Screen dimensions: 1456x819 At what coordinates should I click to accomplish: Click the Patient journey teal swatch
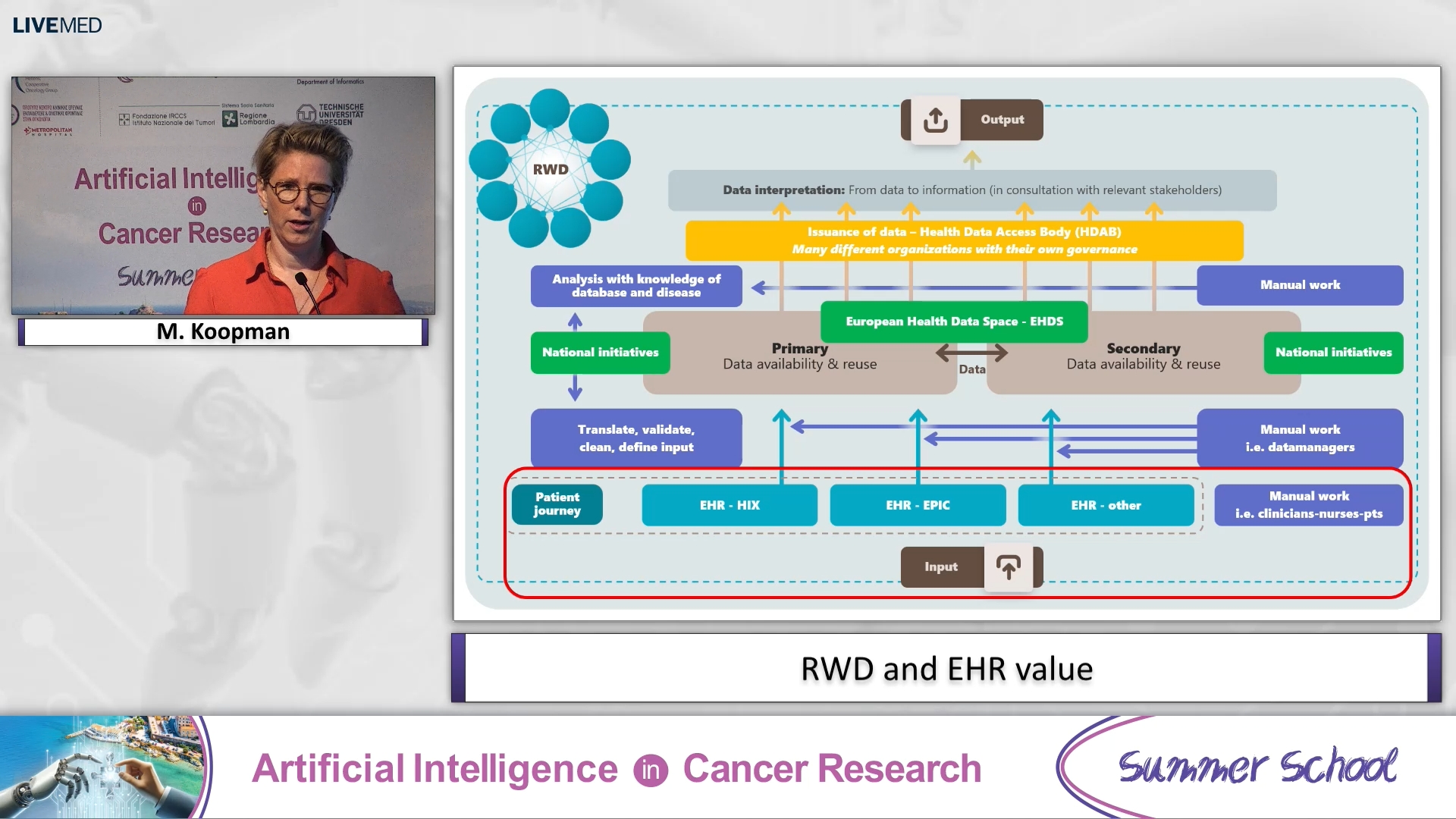point(557,504)
